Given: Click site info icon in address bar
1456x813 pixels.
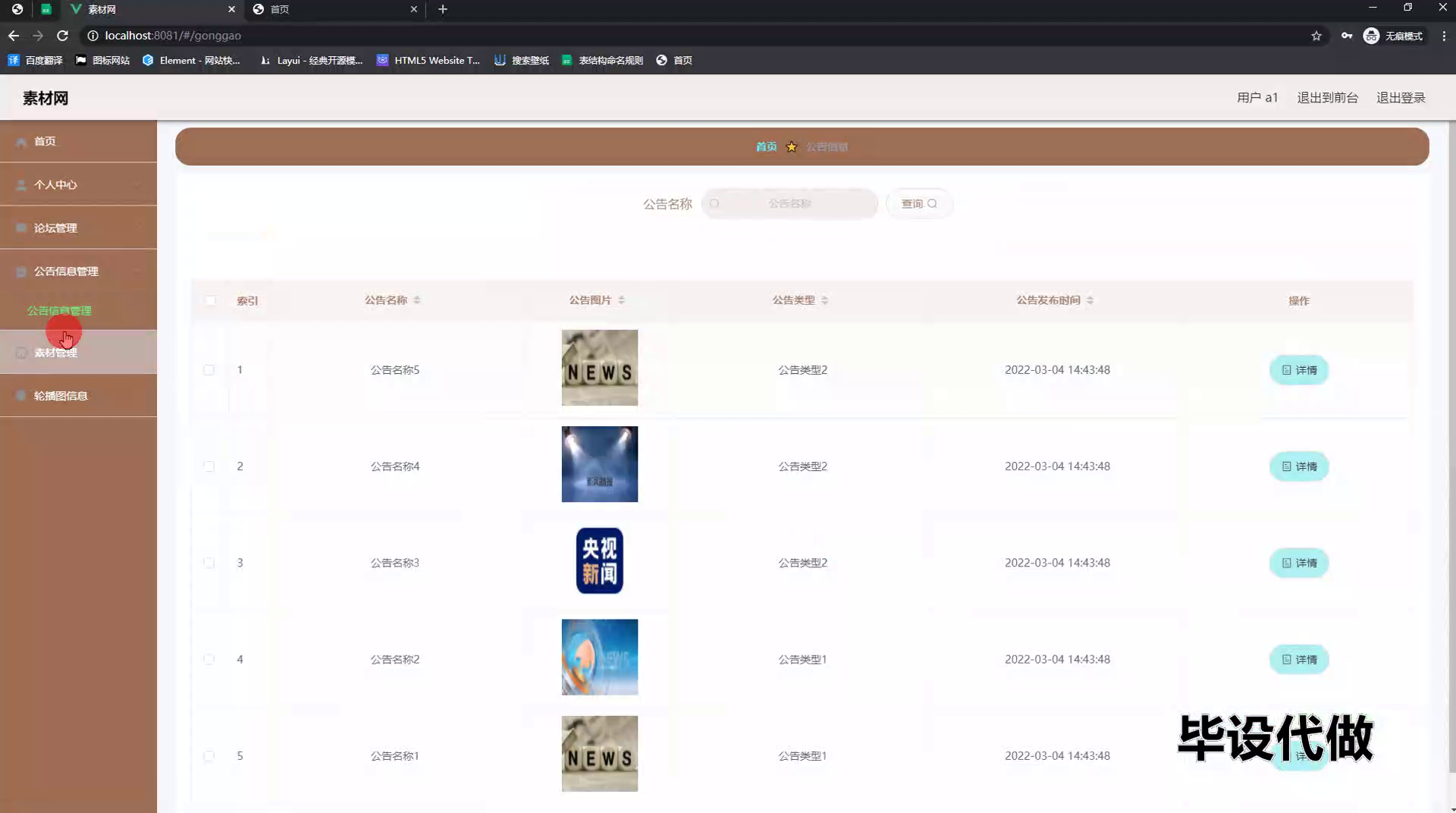Looking at the screenshot, I should [93, 36].
